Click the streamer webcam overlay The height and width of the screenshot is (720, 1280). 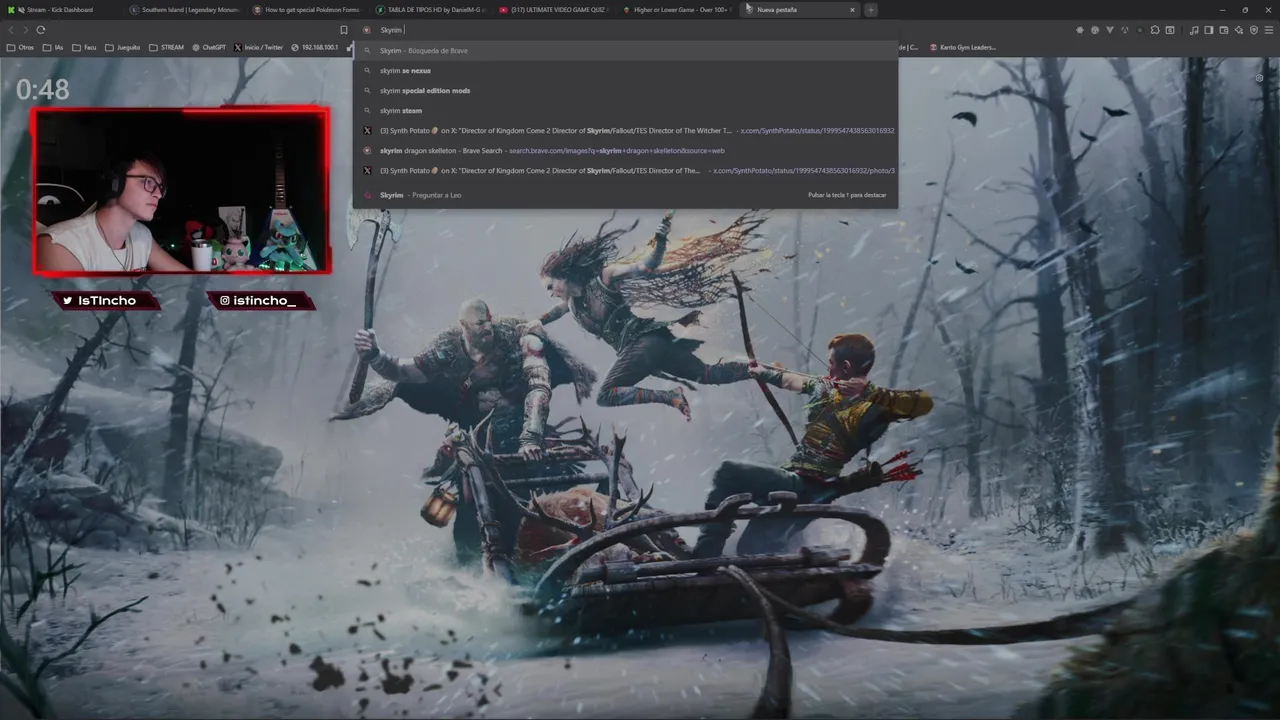(181, 191)
